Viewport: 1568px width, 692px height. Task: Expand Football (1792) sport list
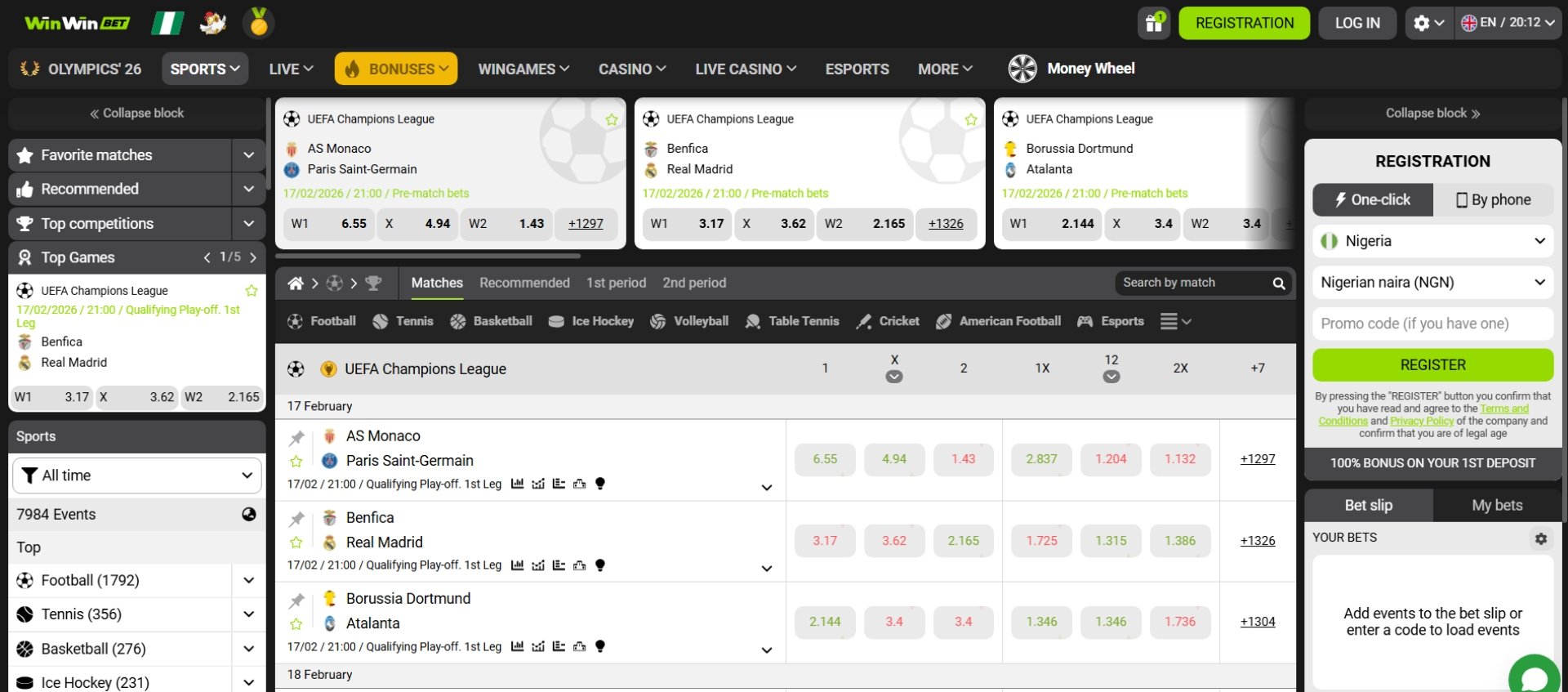(248, 580)
